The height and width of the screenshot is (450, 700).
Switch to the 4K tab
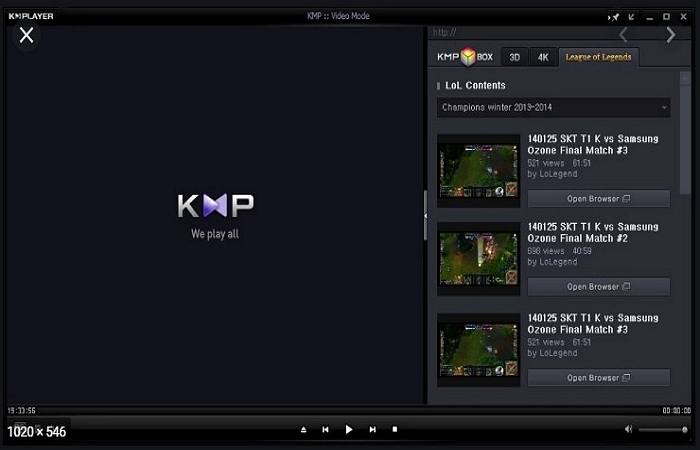pos(543,57)
